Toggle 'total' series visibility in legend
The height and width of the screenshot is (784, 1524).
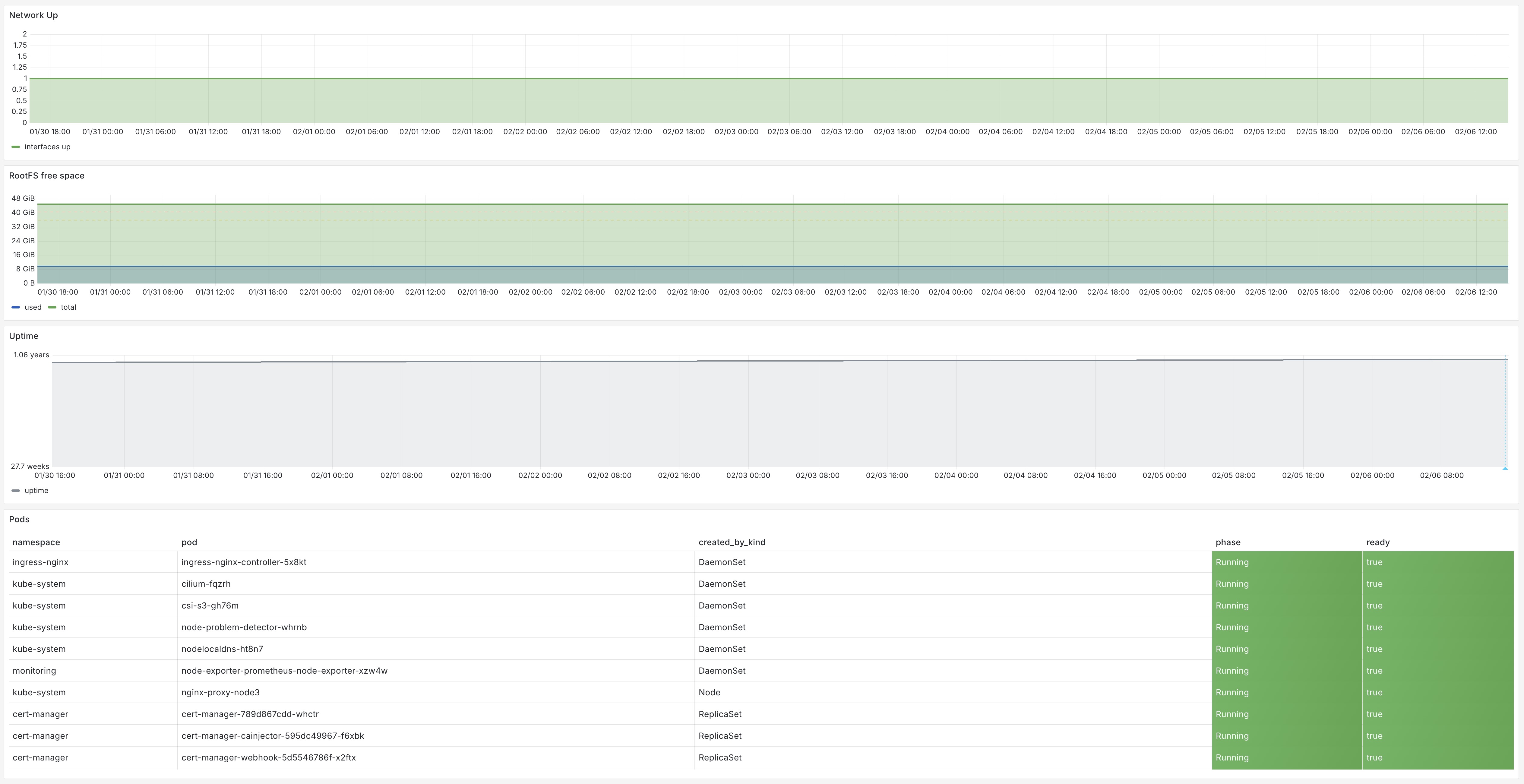coord(69,307)
